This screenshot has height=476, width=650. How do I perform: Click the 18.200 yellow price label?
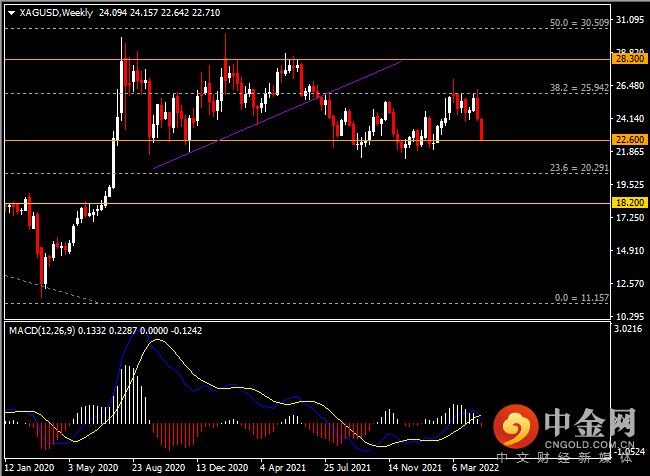click(630, 202)
